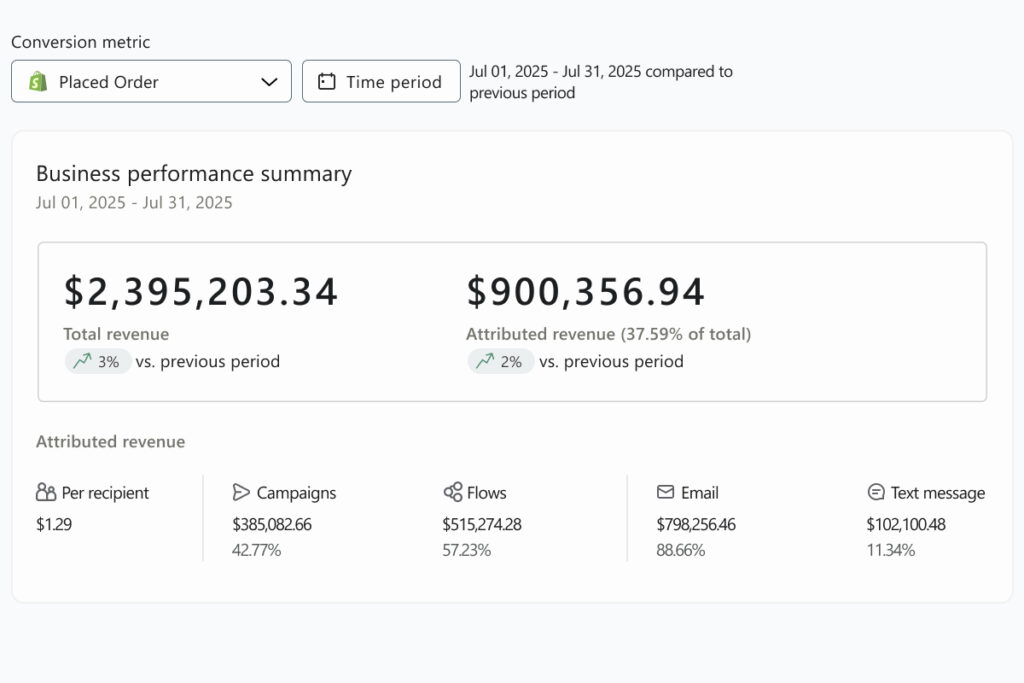Click the 2% attributed revenue change badge
1024x683 pixels.
[x=501, y=361]
